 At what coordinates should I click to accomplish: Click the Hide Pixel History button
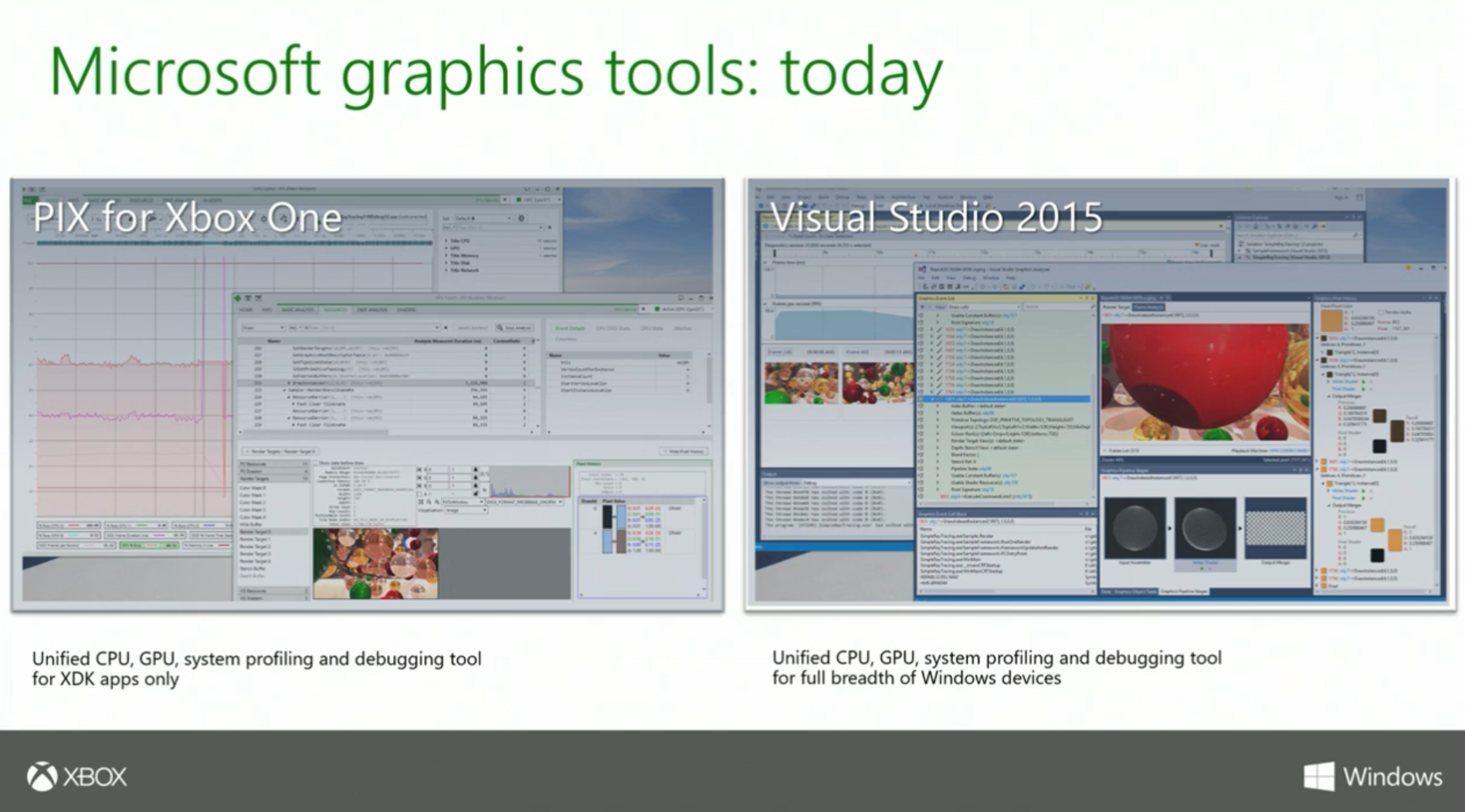pos(683,452)
